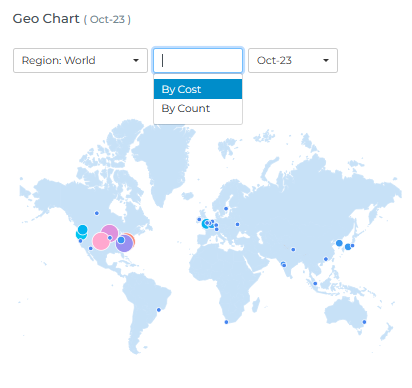Click the blue marker in South Africa
This screenshot has width=412, height=388.
(226, 322)
